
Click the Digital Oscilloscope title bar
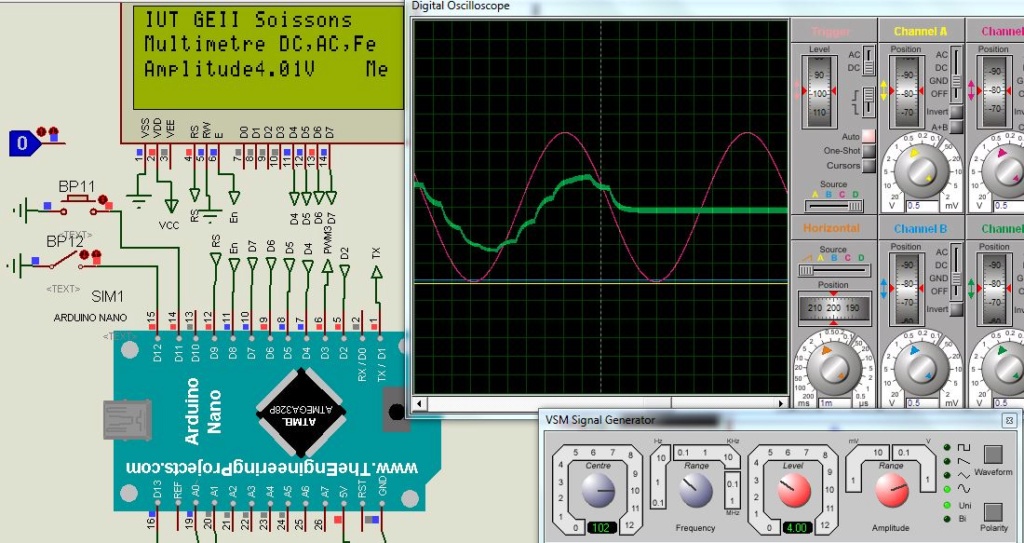click(x=715, y=6)
